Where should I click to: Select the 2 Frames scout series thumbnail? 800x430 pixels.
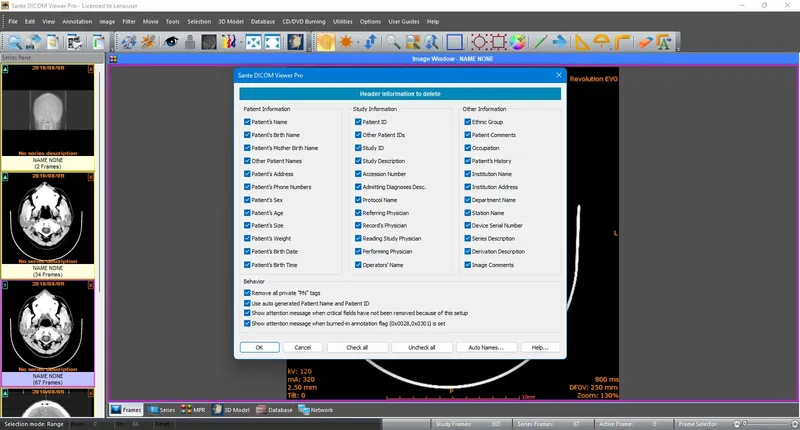[x=48, y=117]
